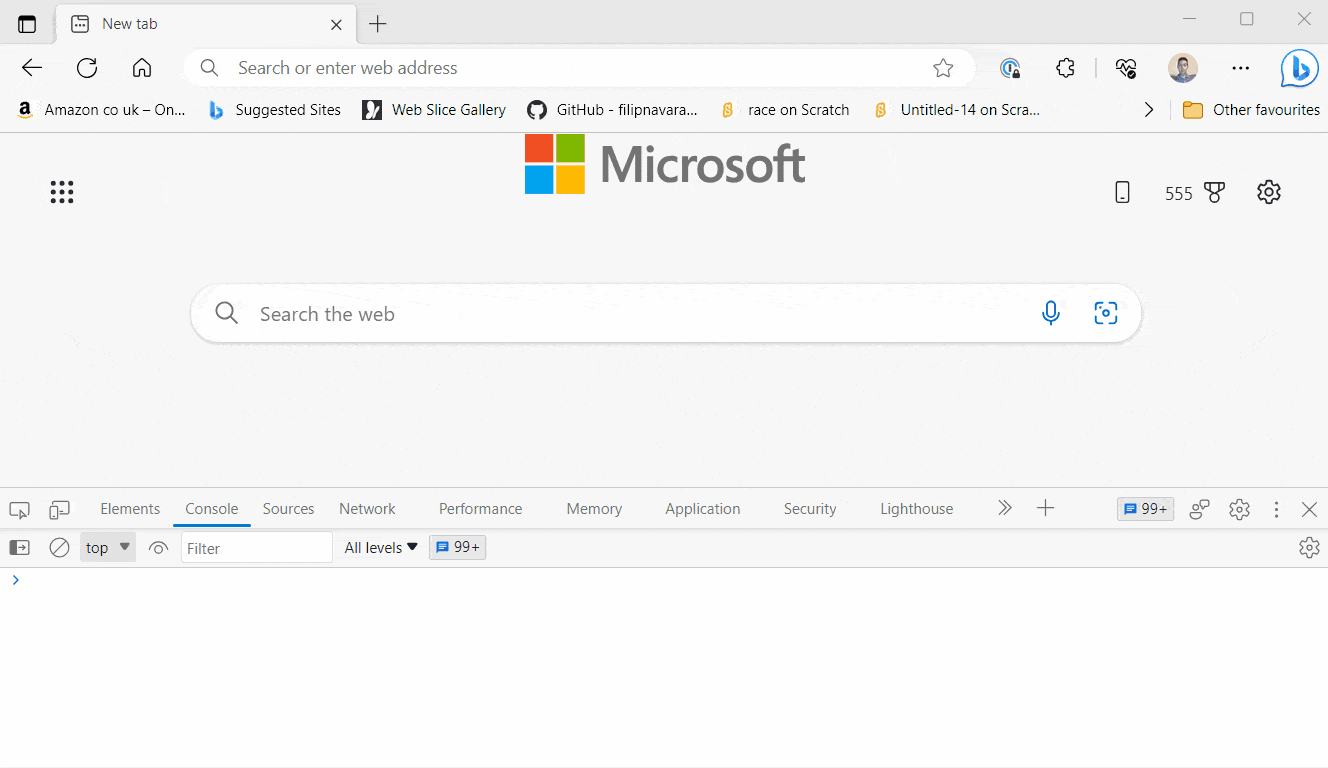The height and width of the screenshot is (768, 1328).
Task: Open the password manager extension icon
Action: 1011,68
